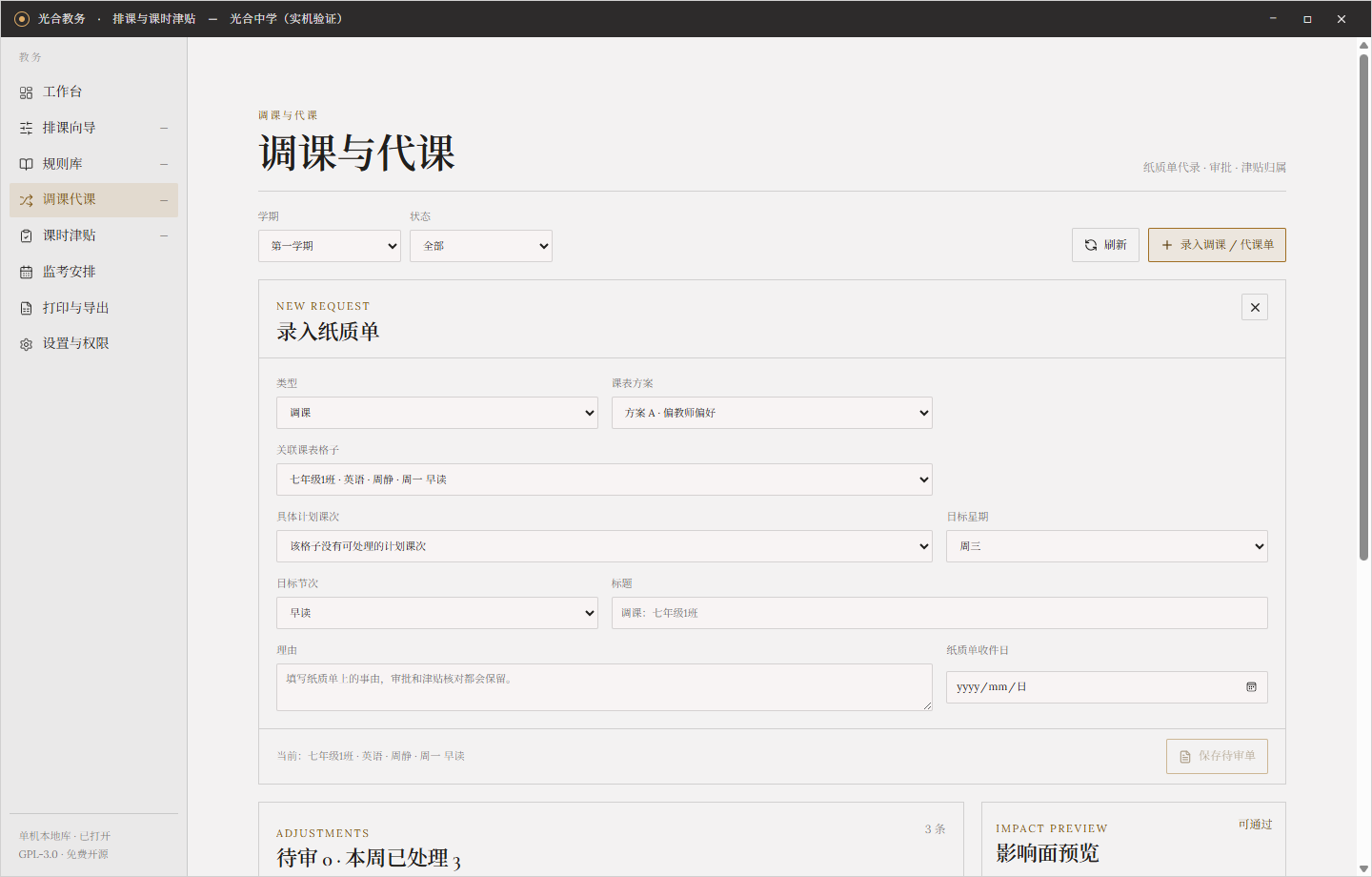
Task: Open 设置与权限 in the sidebar
Action: point(93,343)
